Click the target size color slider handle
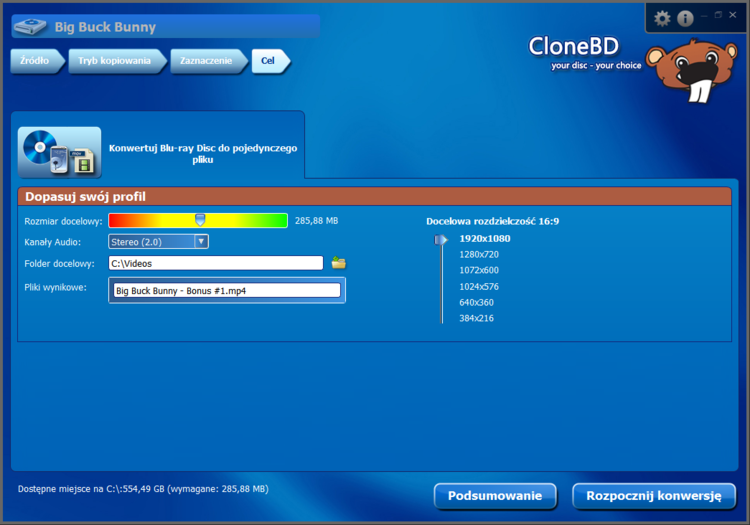The height and width of the screenshot is (525, 750). click(x=200, y=220)
